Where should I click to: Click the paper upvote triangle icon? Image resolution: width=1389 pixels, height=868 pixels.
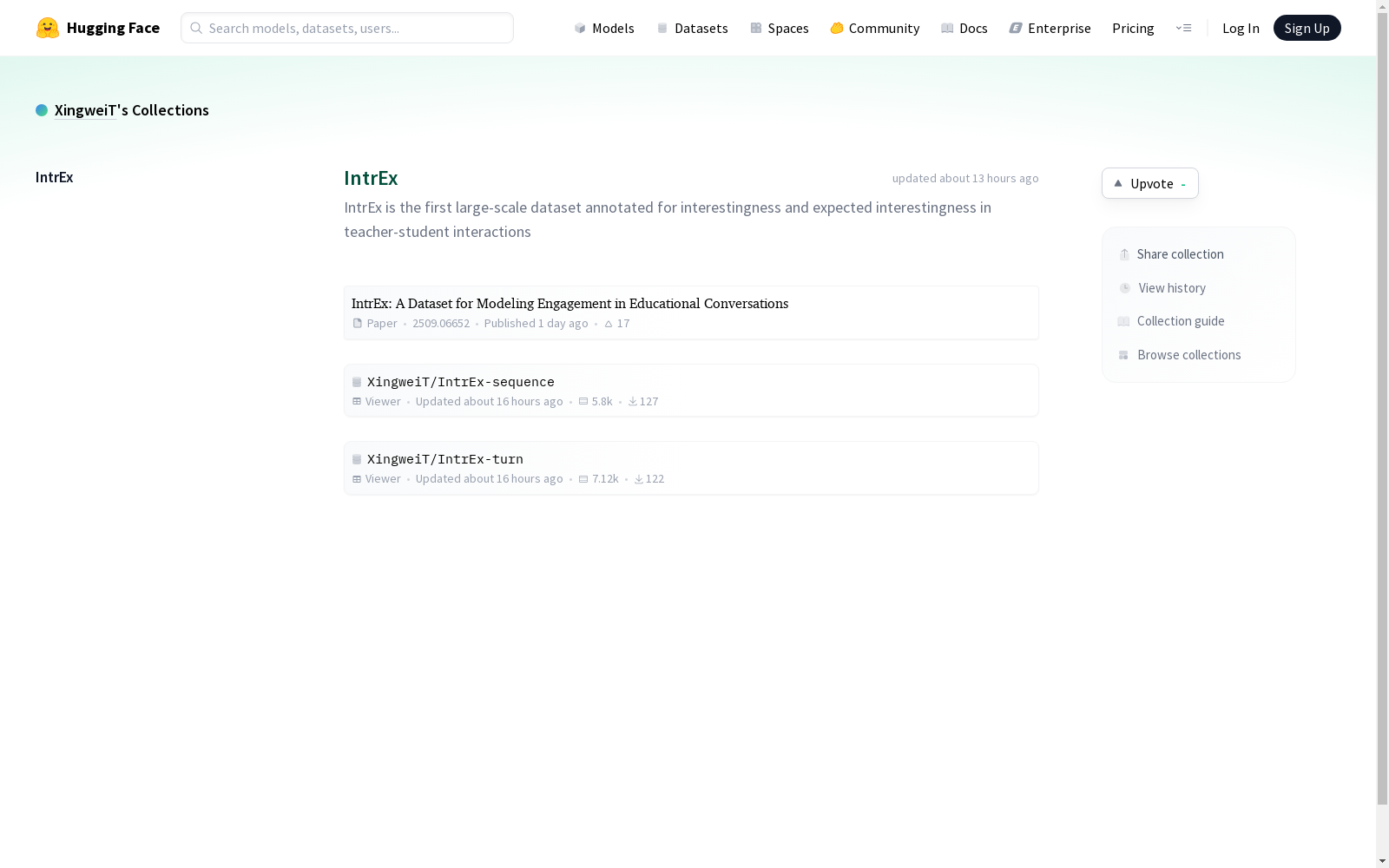pos(609,324)
